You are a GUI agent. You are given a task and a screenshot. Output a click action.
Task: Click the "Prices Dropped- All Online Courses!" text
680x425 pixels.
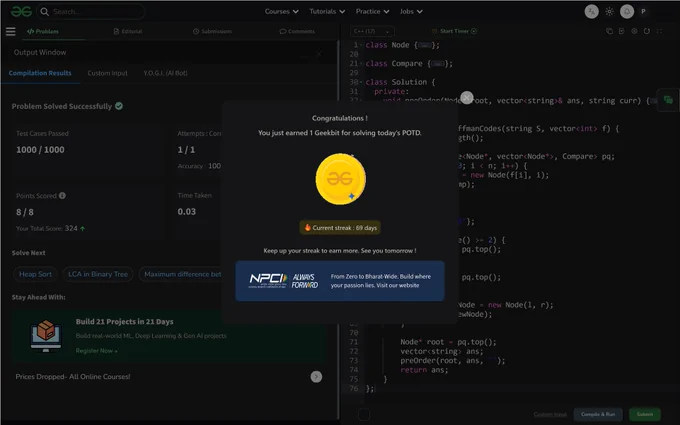coord(73,377)
